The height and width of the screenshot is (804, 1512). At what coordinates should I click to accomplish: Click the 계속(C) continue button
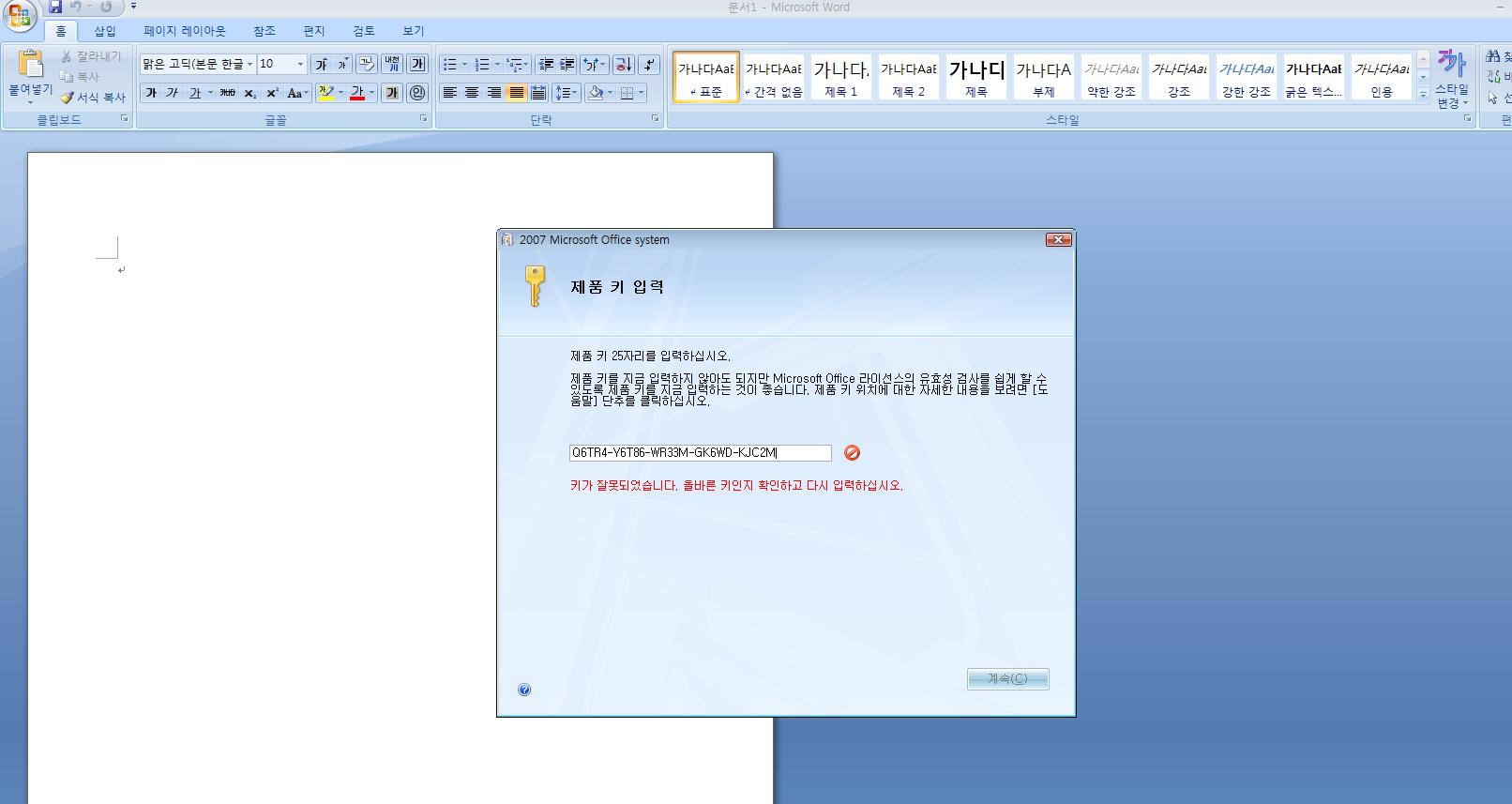tap(1008, 679)
